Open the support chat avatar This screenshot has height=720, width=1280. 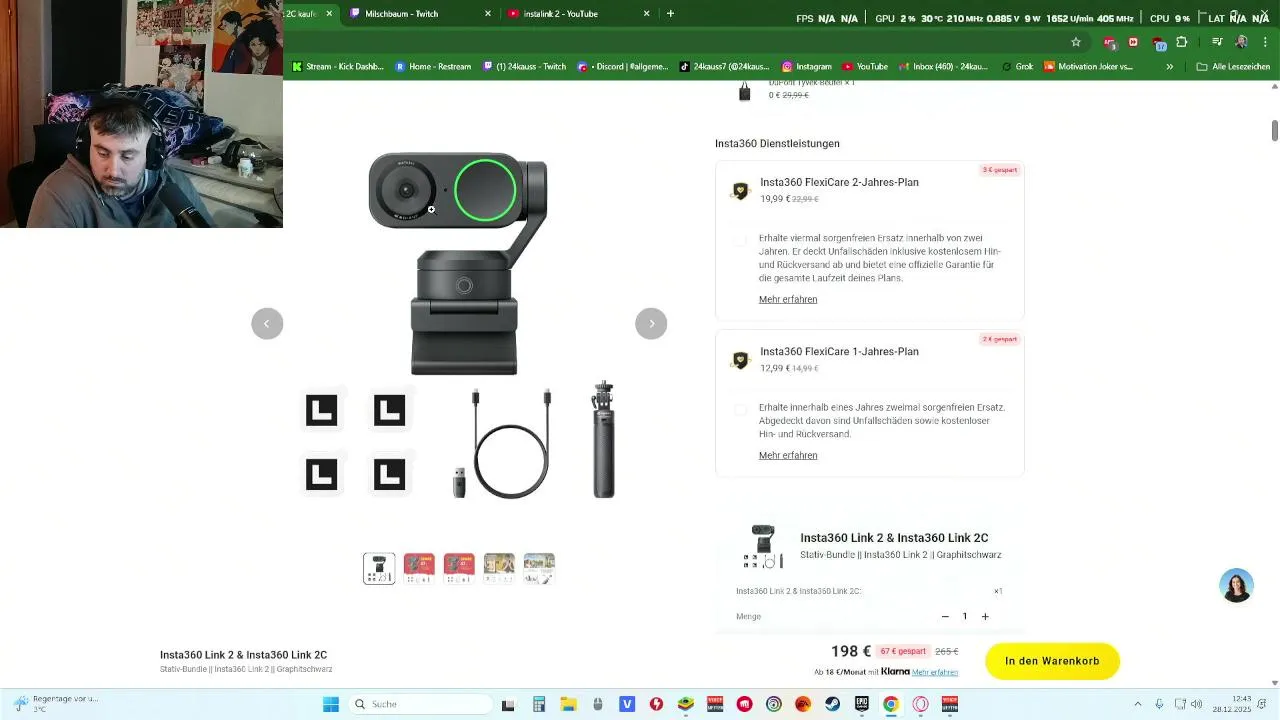pyautogui.click(x=1237, y=586)
